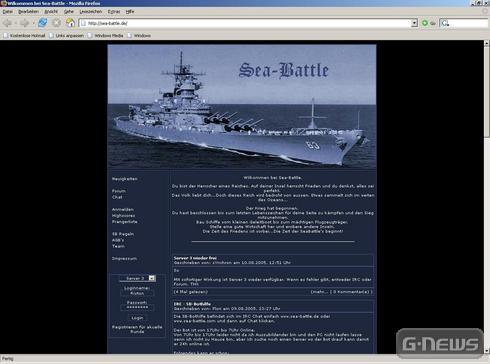
Task: Click the Willkommen bei Sea-Battle heading
Action: [x=273, y=177]
